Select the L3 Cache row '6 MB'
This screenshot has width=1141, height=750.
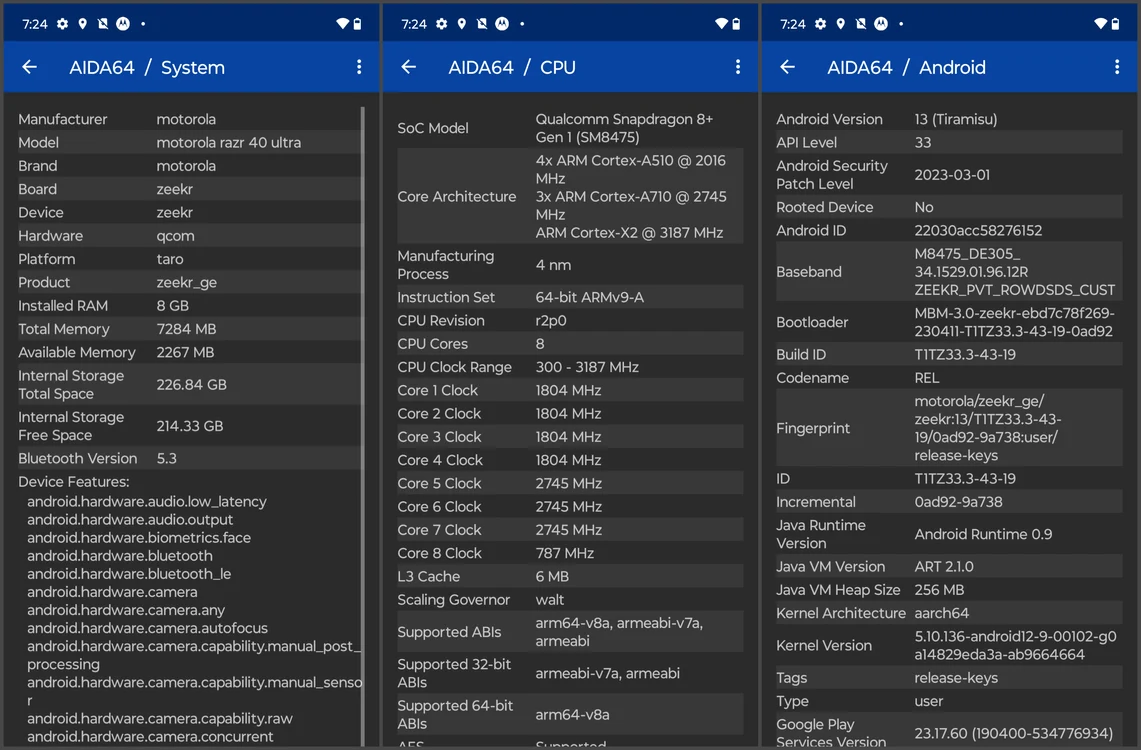(x=570, y=576)
